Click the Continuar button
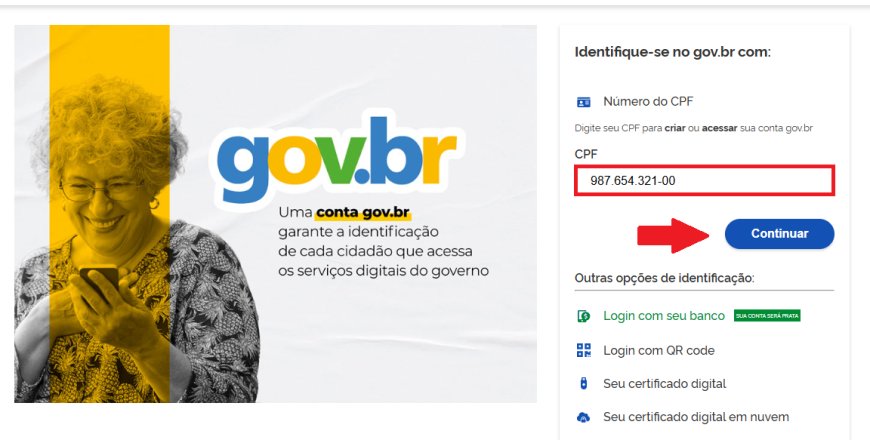This screenshot has width=870, height=440. pos(779,234)
